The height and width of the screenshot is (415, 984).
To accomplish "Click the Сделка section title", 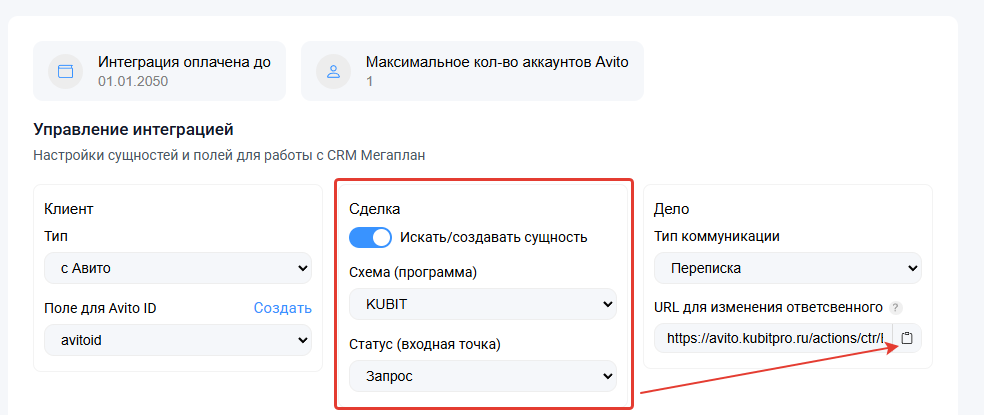I will [375, 209].
